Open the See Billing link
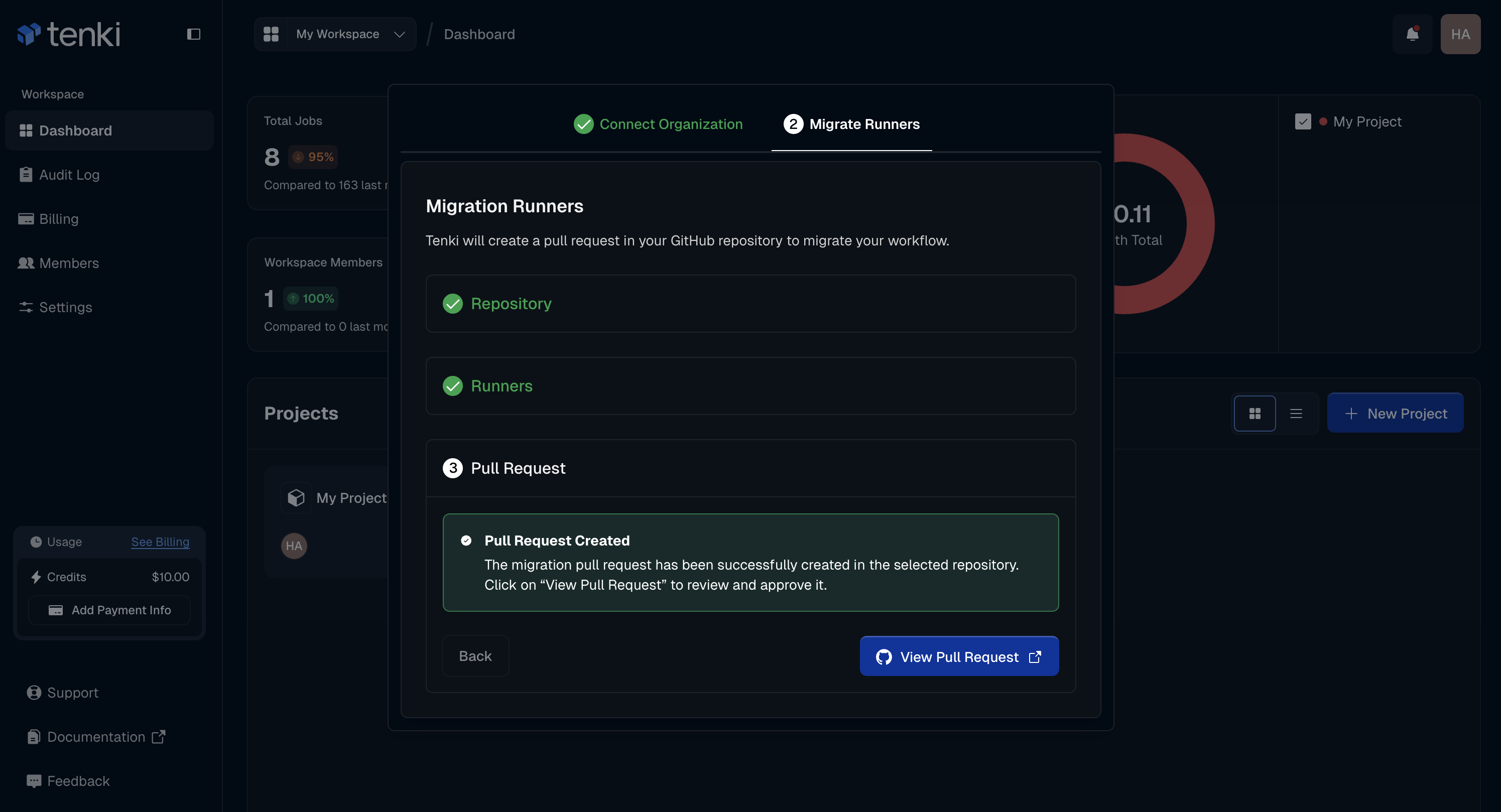 click(160, 541)
